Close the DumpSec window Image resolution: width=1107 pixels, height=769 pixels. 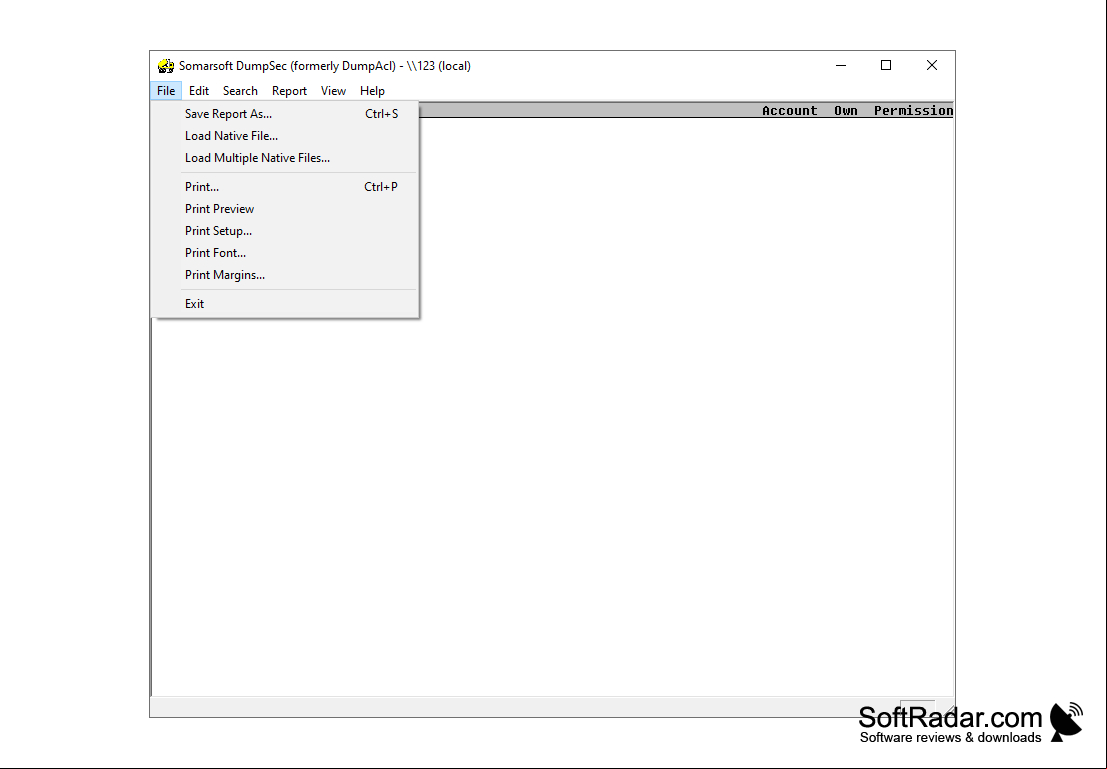(932, 65)
